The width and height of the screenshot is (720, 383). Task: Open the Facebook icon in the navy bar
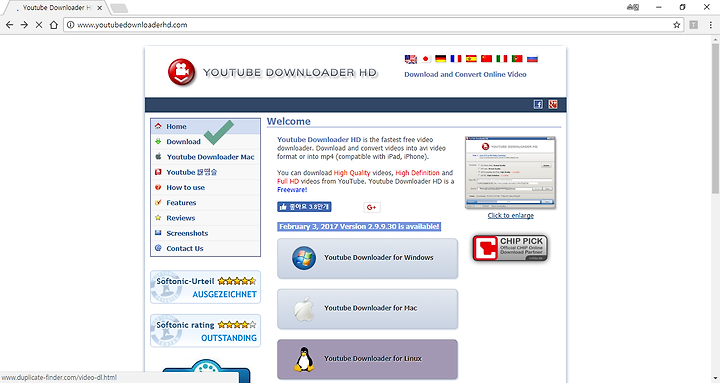pyautogui.click(x=538, y=104)
